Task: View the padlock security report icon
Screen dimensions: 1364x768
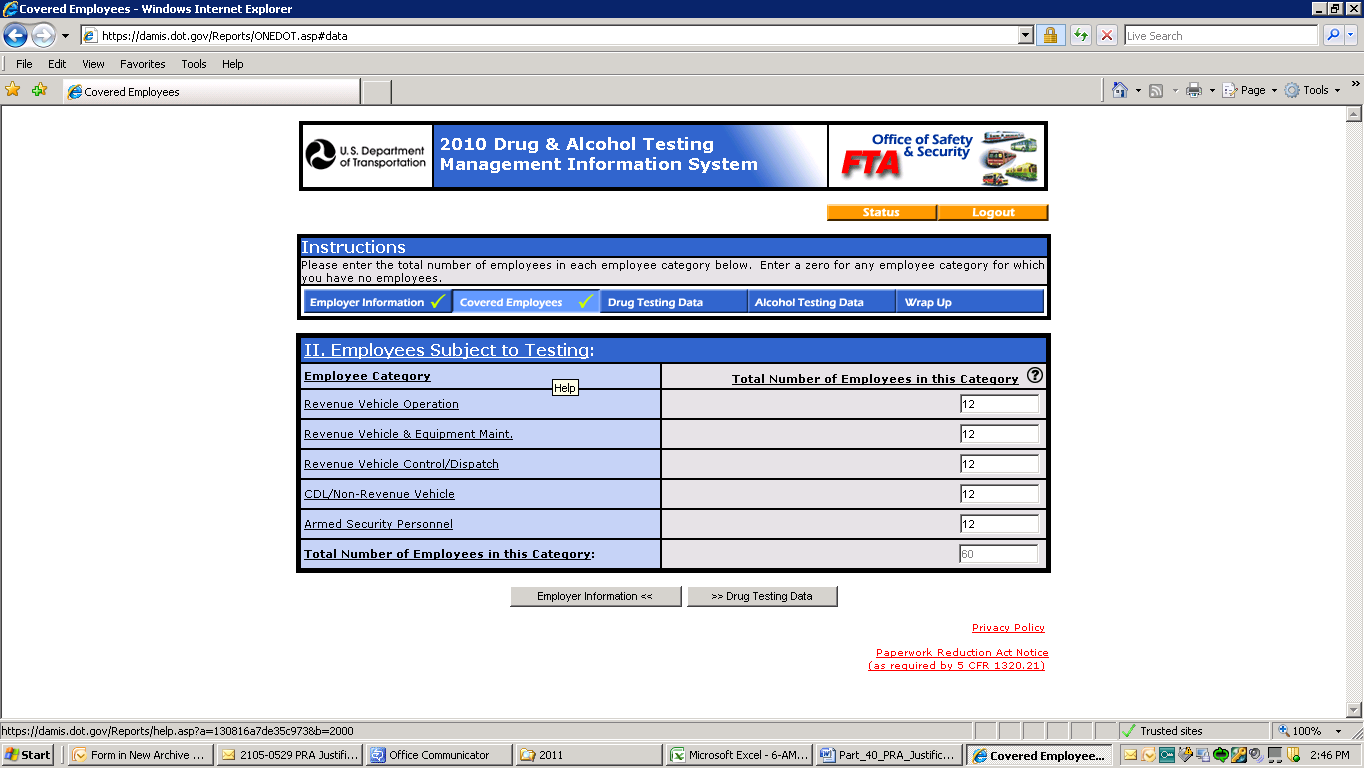Action: pyautogui.click(x=1050, y=36)
